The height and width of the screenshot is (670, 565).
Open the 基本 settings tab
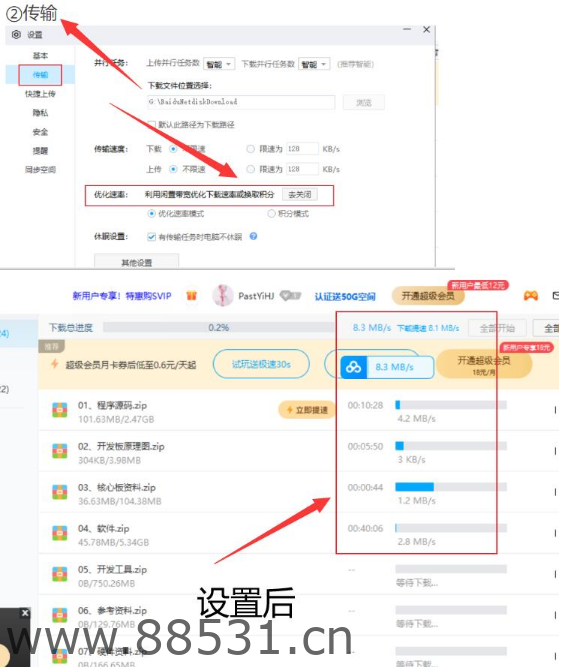point(40,56)
